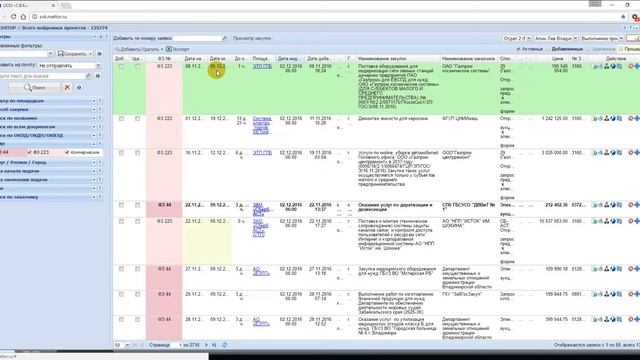The height and width of the screenshot is (360, 640).
Task: Click the pie chart icon in the ФГУП ЦНИИмаш row
Action: coord(613,118)
